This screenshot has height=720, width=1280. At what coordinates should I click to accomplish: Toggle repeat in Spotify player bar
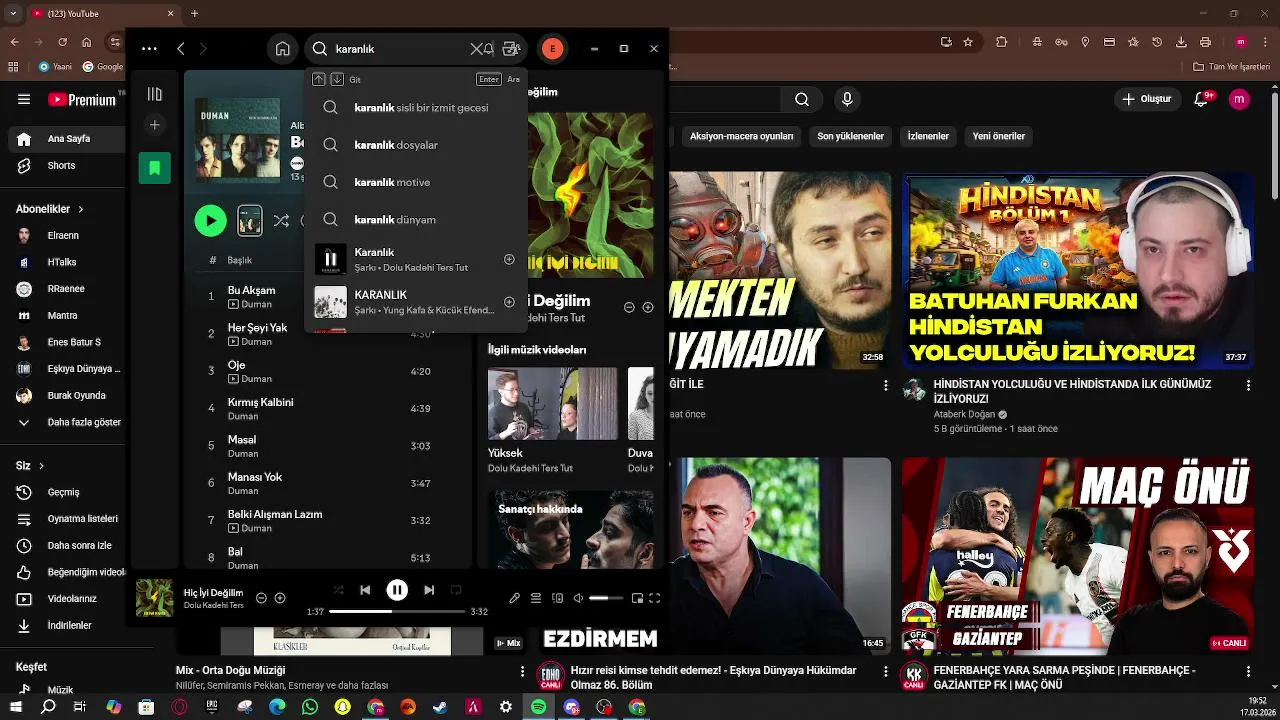click(x=456, y=590)
